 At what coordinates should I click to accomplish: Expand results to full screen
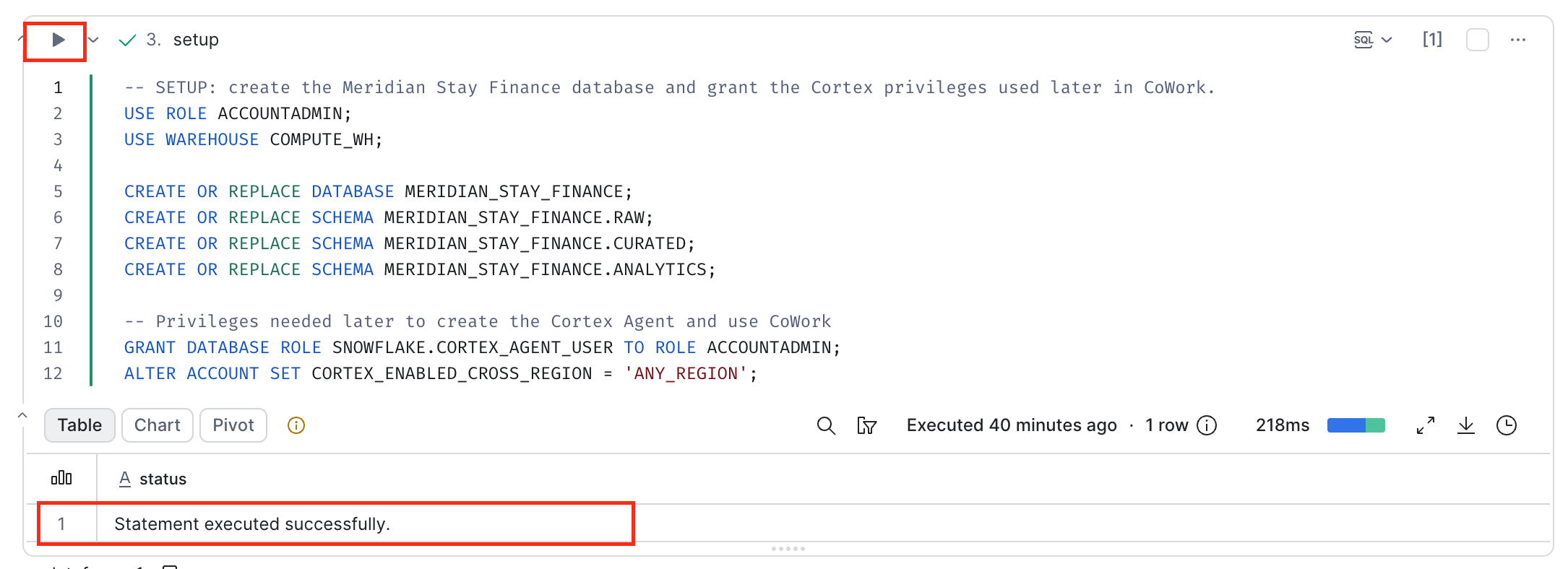click(1426, 425)
